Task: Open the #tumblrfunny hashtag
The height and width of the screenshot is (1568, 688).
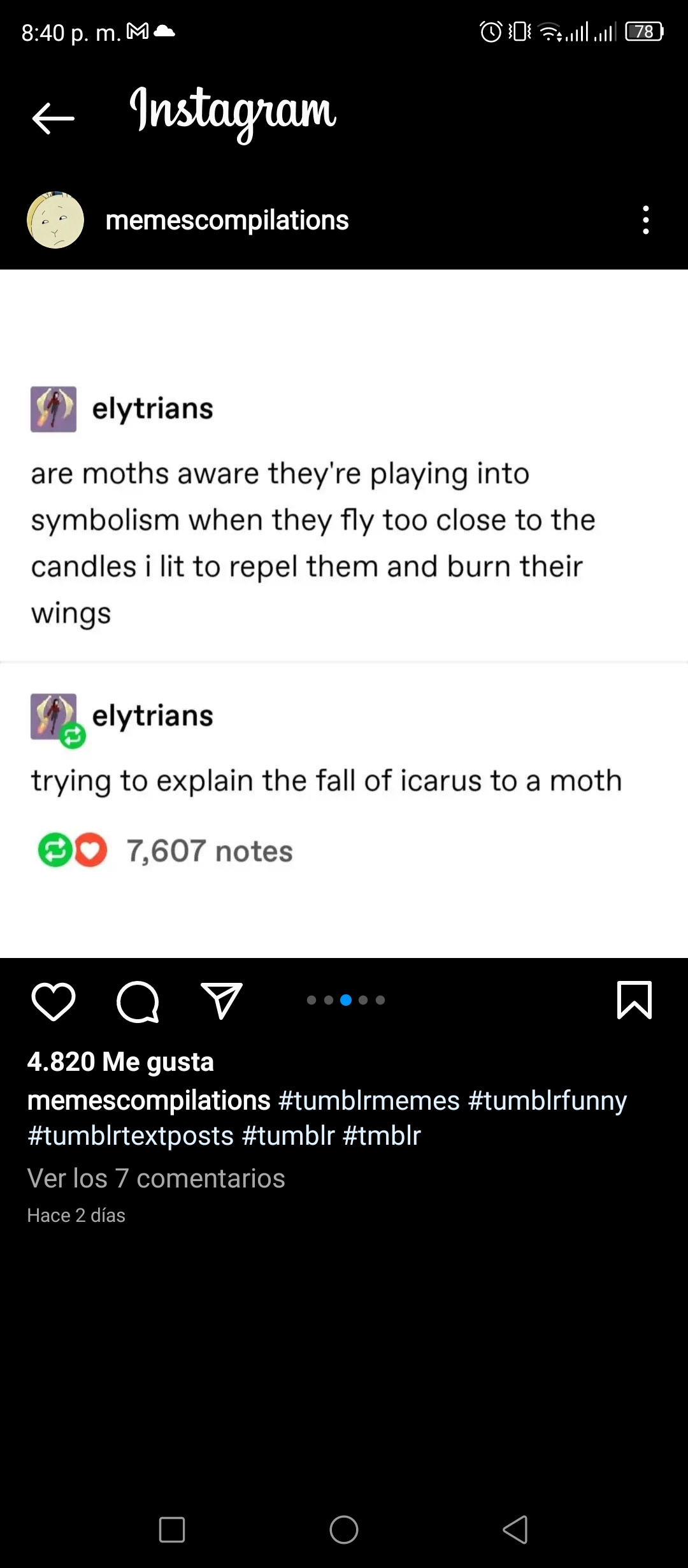Action: tap(548, 1101)
